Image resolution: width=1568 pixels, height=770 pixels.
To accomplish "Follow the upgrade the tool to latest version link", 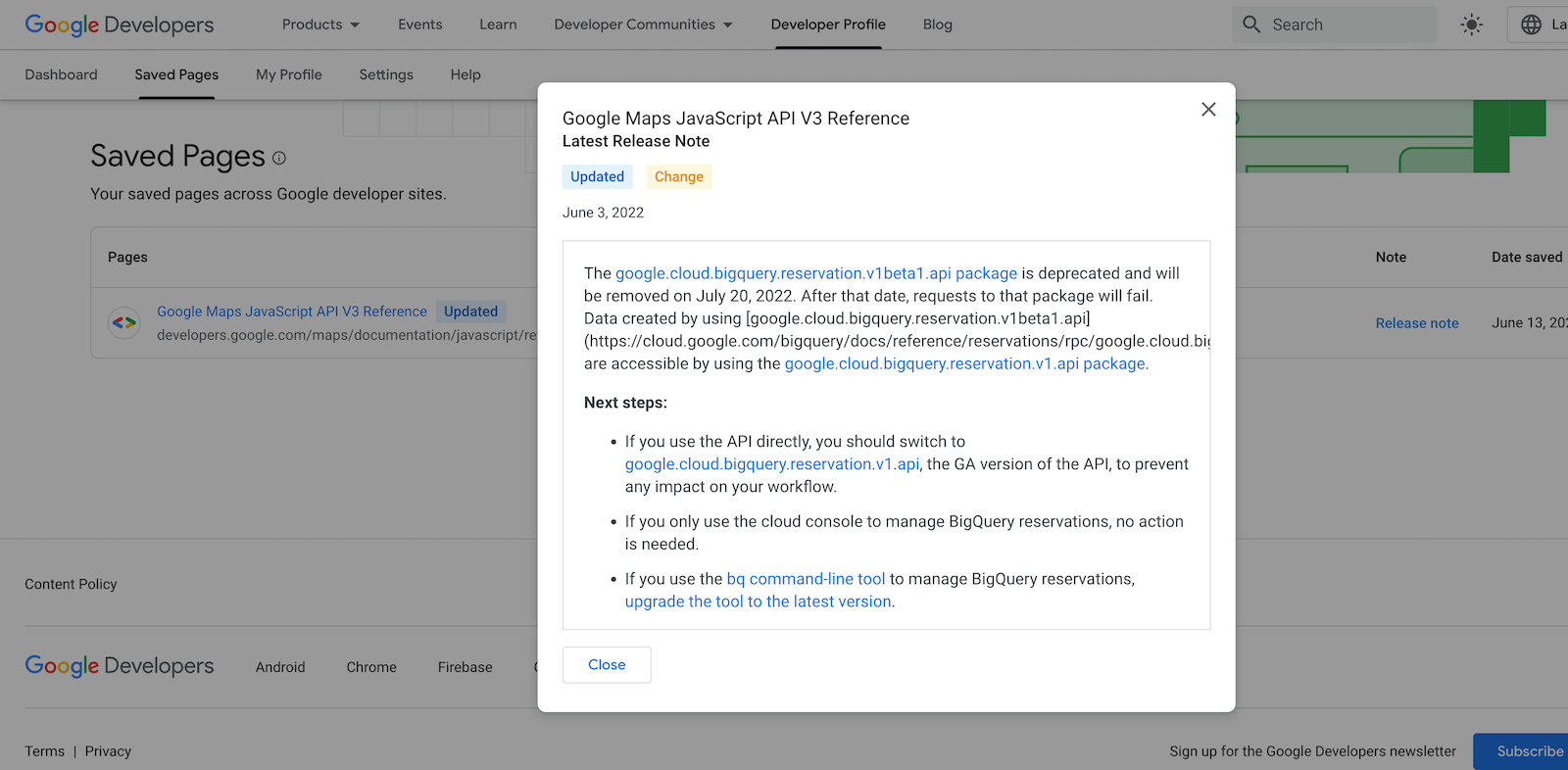I will pyautogui.click(x=758, y=602).
